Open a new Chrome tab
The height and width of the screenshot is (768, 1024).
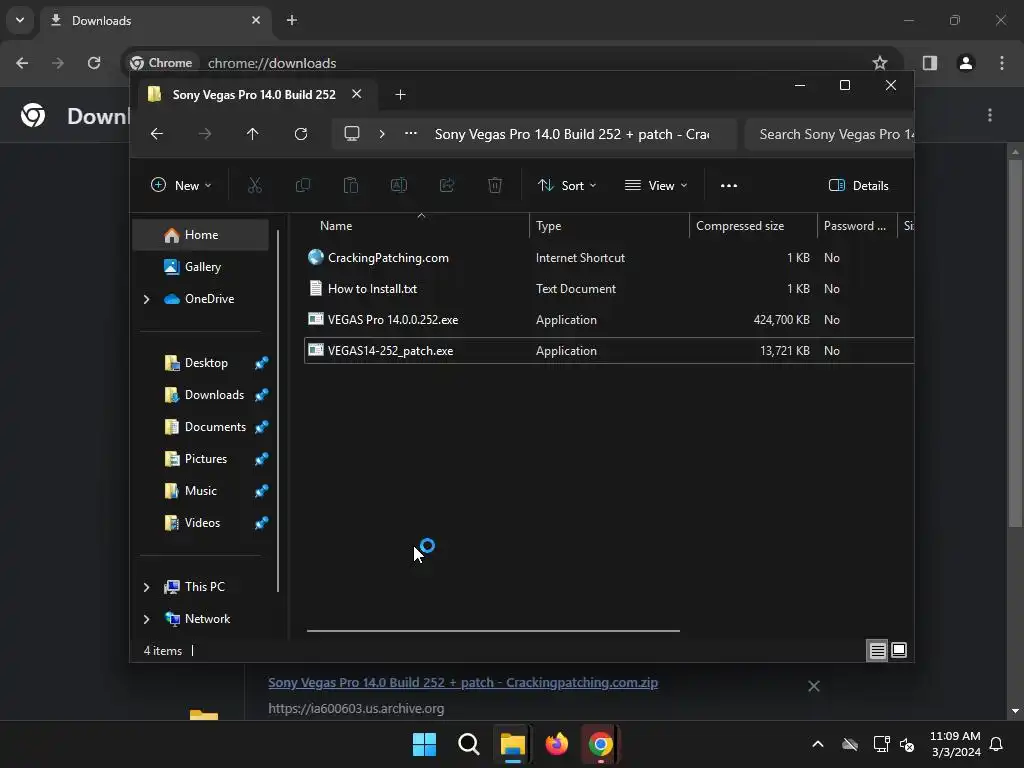(292, 20)
